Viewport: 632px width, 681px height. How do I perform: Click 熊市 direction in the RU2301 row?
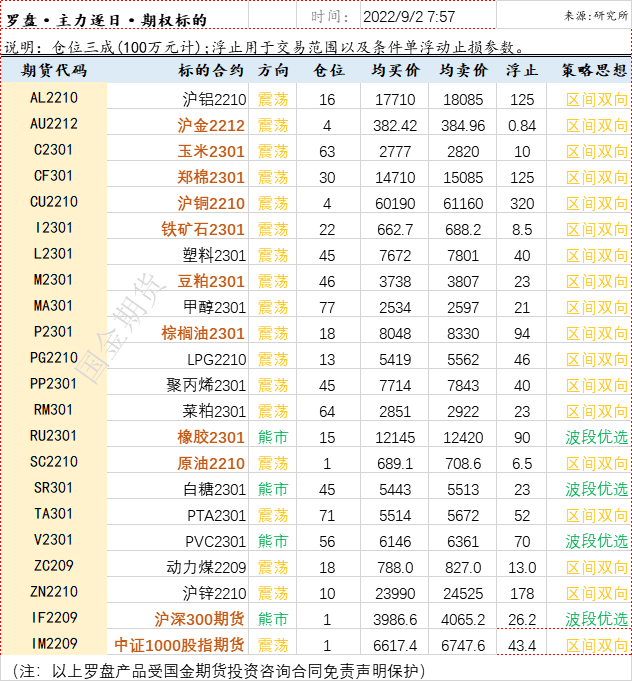click(x=273, y=438)
